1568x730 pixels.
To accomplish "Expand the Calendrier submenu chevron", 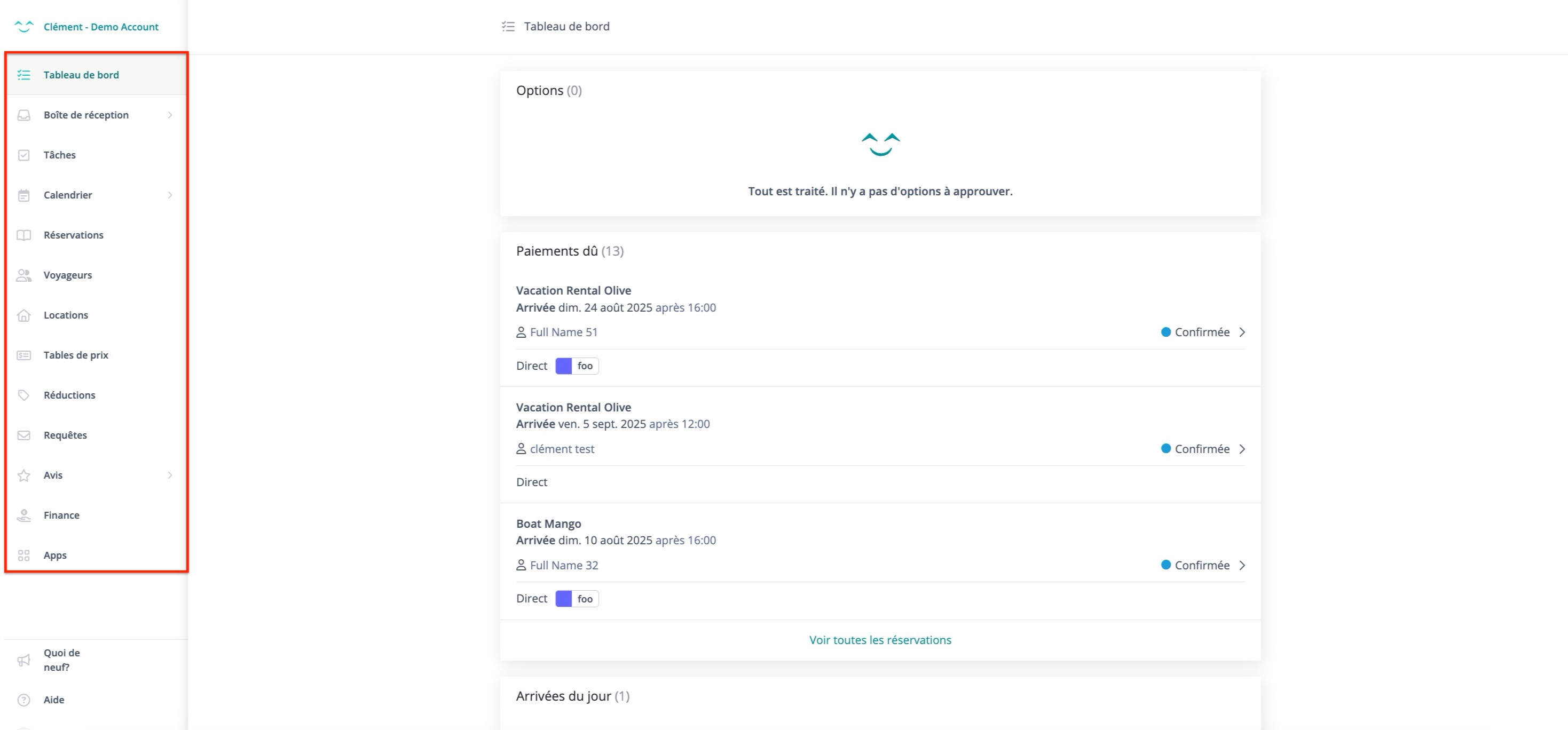I will tap(170, 195).
